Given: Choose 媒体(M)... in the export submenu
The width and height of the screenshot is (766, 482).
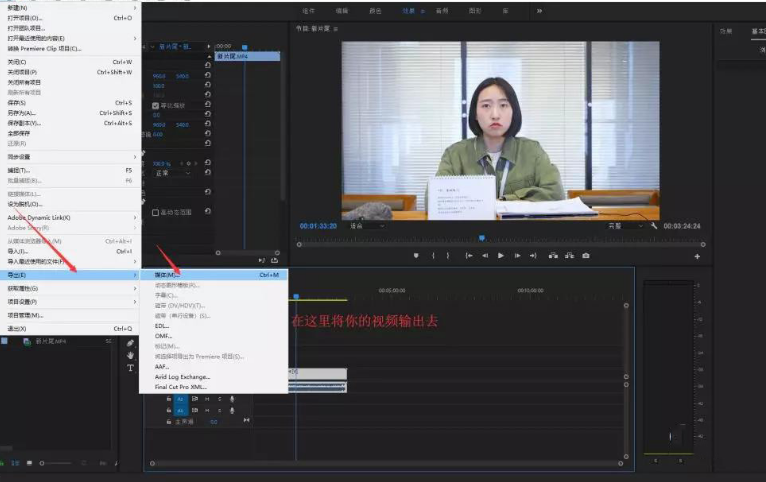Looking at the screenshot, I should [x=214, y=275].
